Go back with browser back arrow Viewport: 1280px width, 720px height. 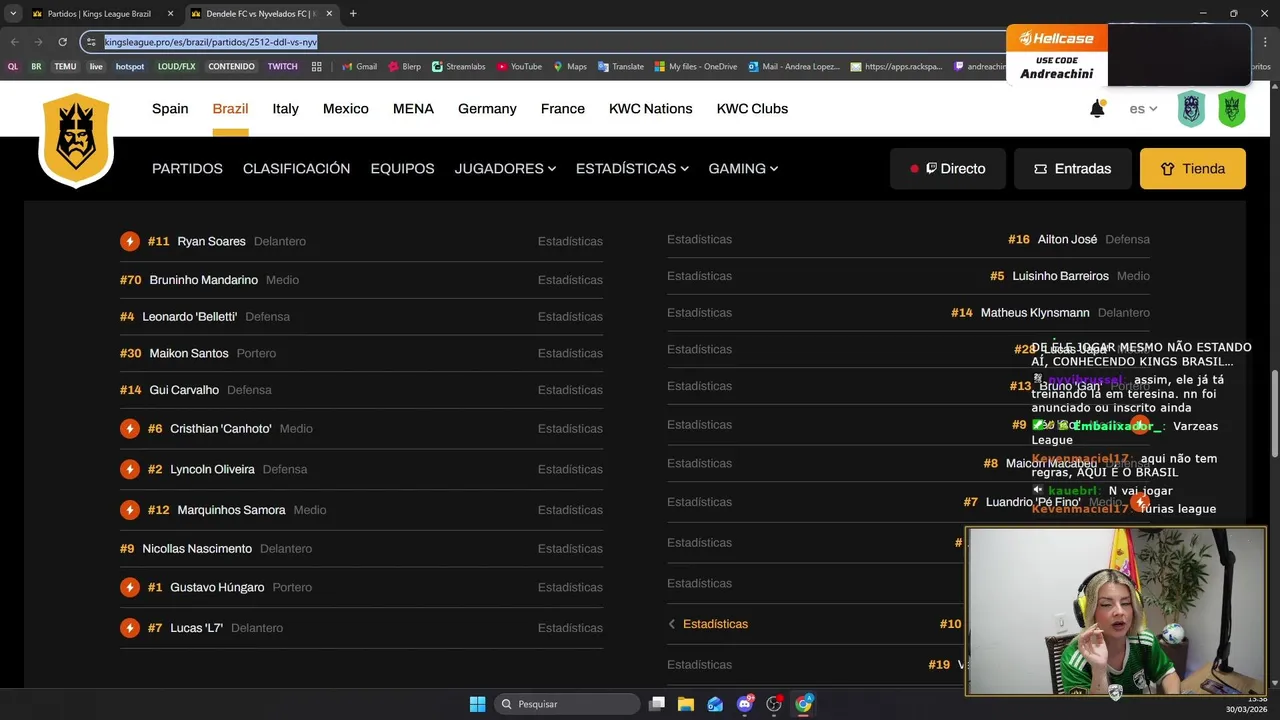[x=14, y=42]
